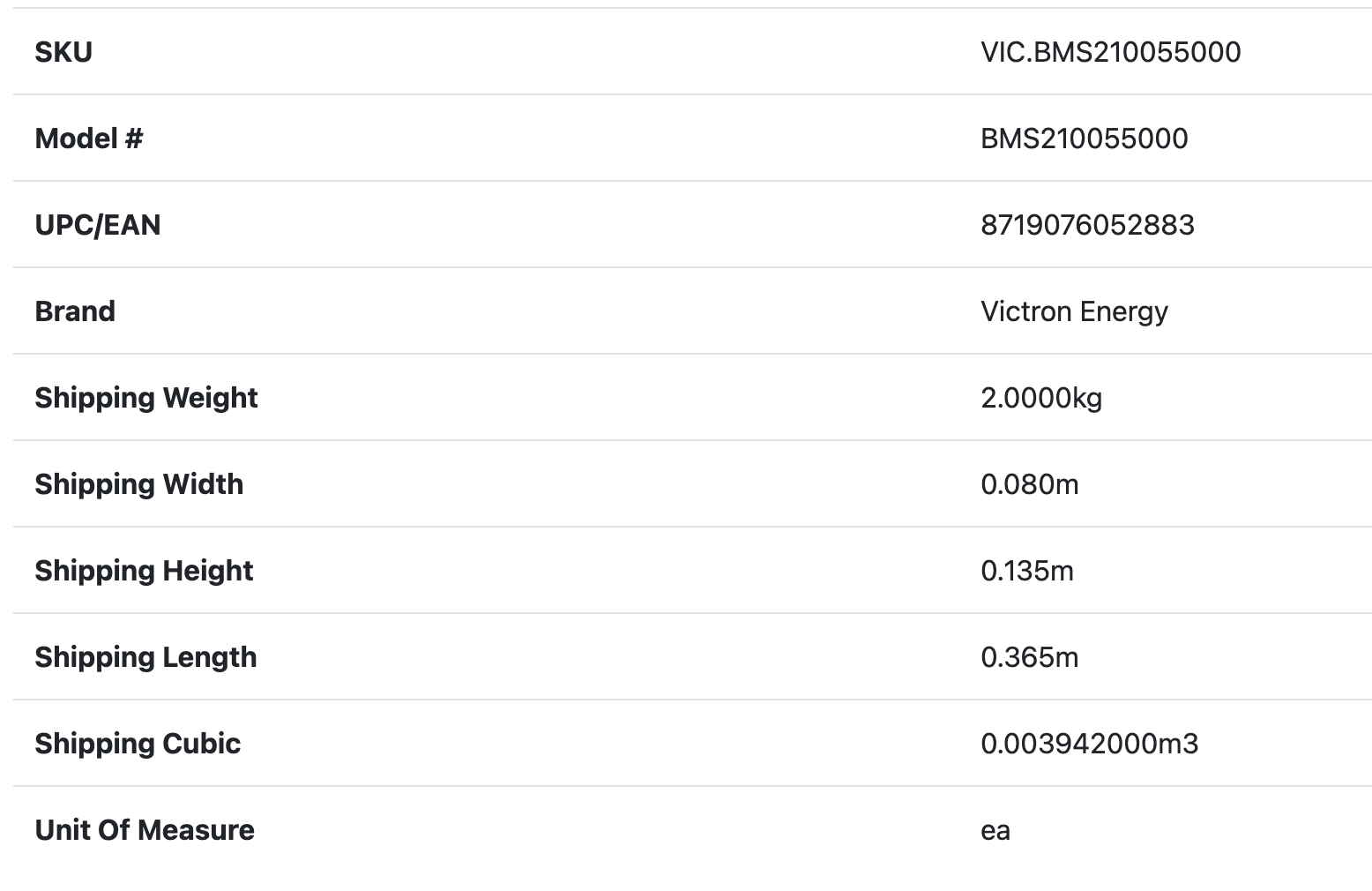Click the Model # row label

pos(88,139)
